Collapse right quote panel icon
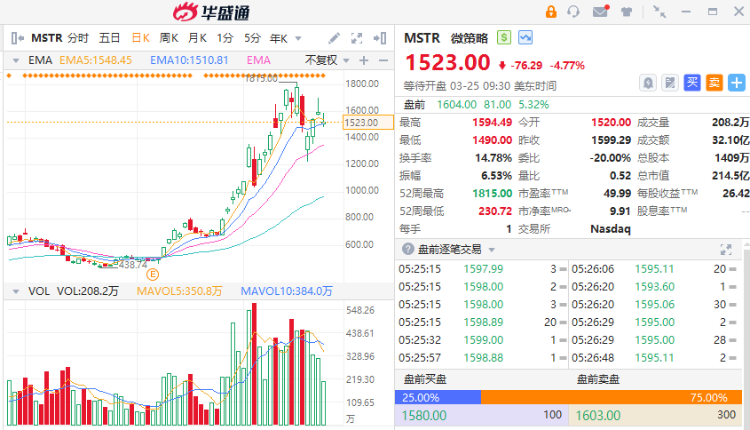 click(380, 38)
